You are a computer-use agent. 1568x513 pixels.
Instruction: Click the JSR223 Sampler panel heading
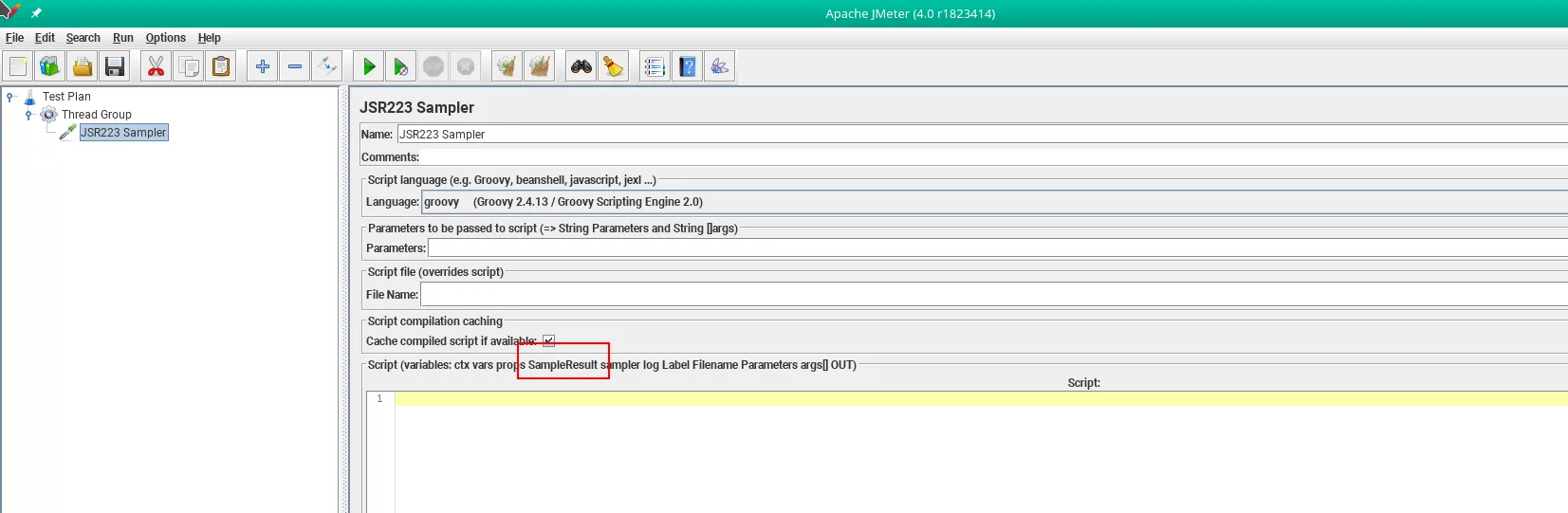coord(416,108)
